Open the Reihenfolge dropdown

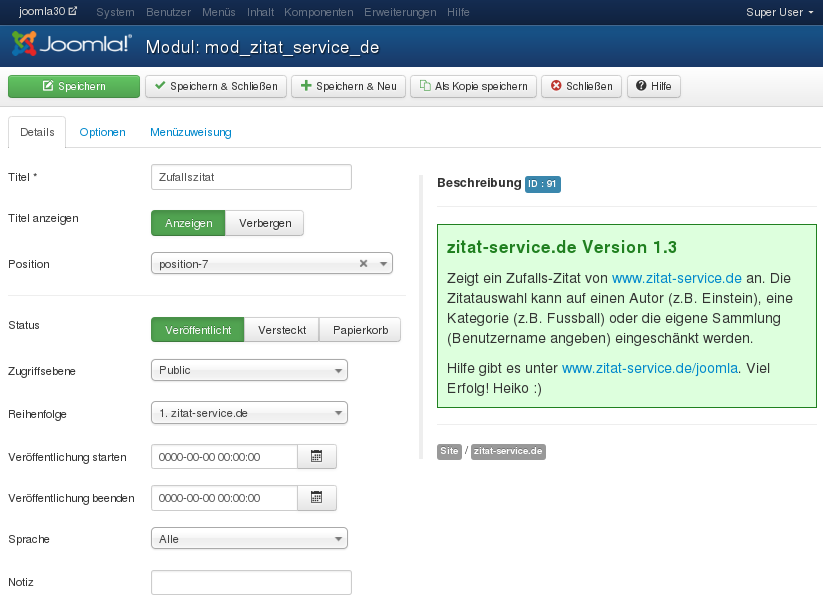pyautogui.click(x=249, y=413)
